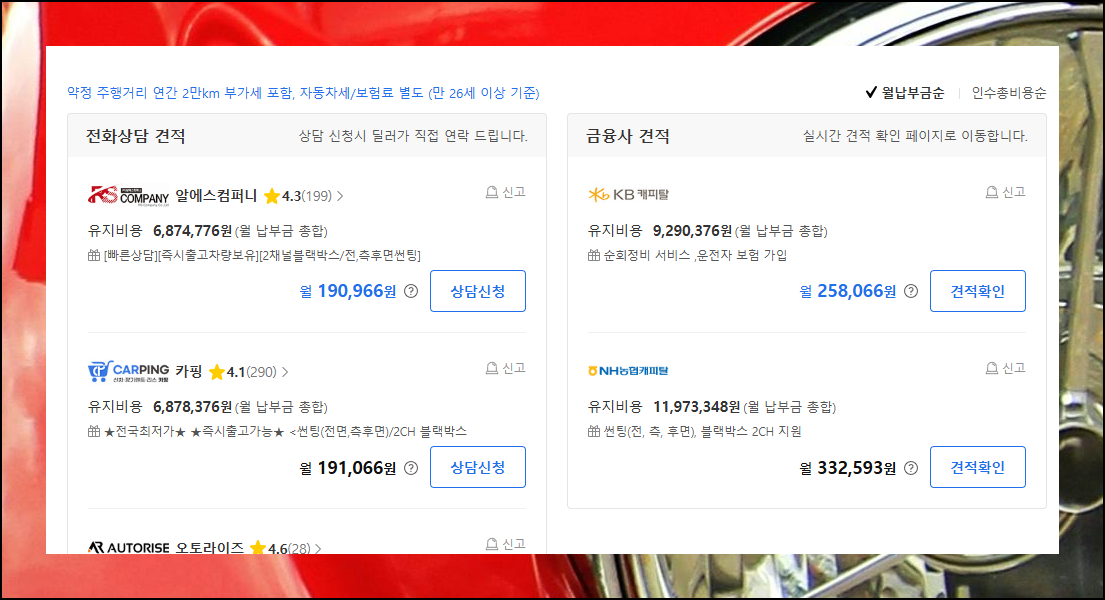Click the ★전국최저가★ benefit description

click(285, 431)
